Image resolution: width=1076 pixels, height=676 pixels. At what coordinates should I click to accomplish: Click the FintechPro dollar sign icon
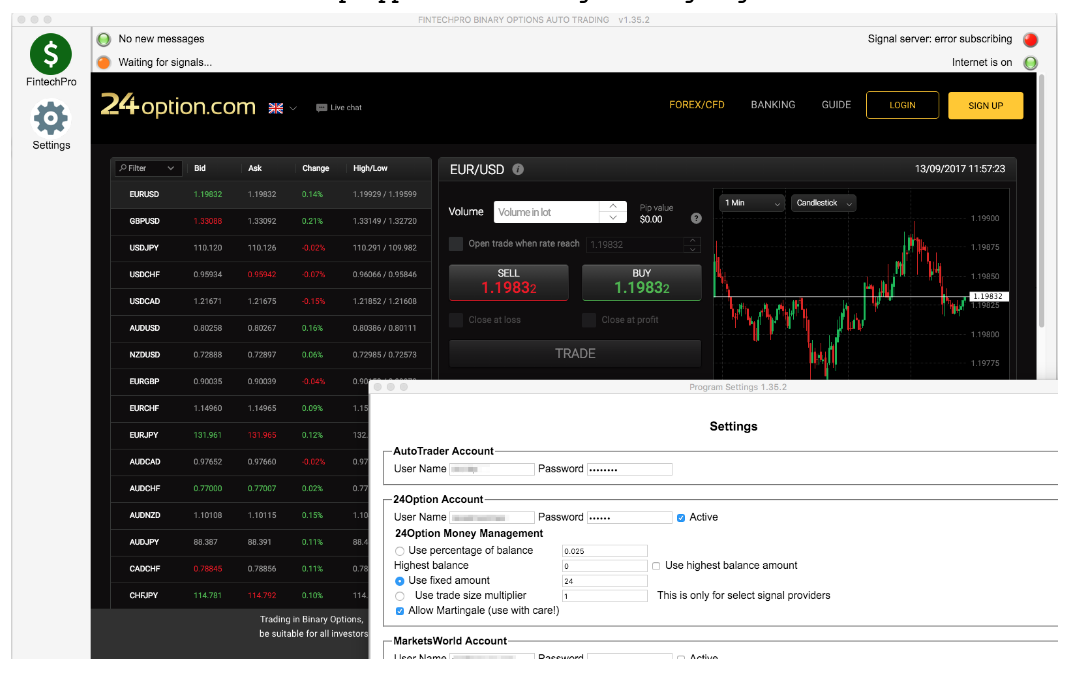point(51,53)
